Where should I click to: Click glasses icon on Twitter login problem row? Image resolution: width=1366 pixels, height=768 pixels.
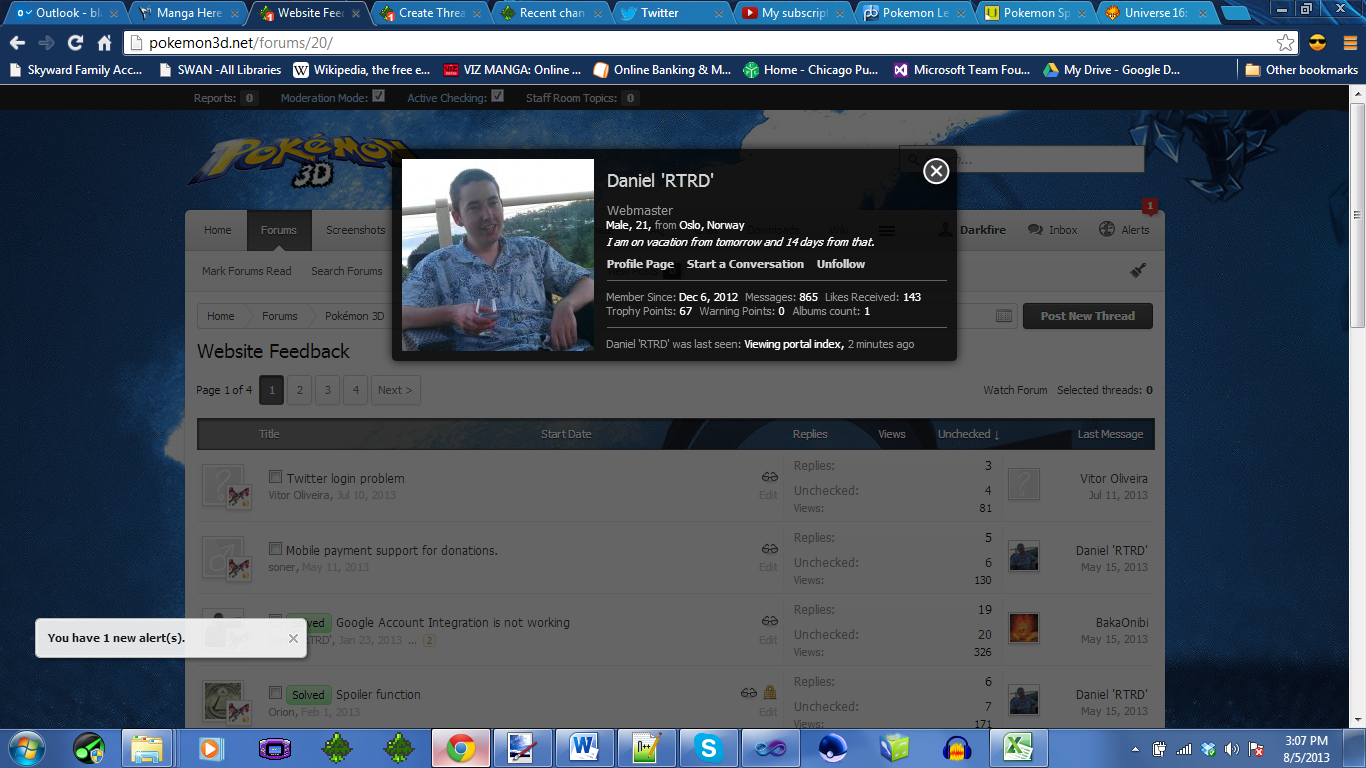tap(769, 478)
